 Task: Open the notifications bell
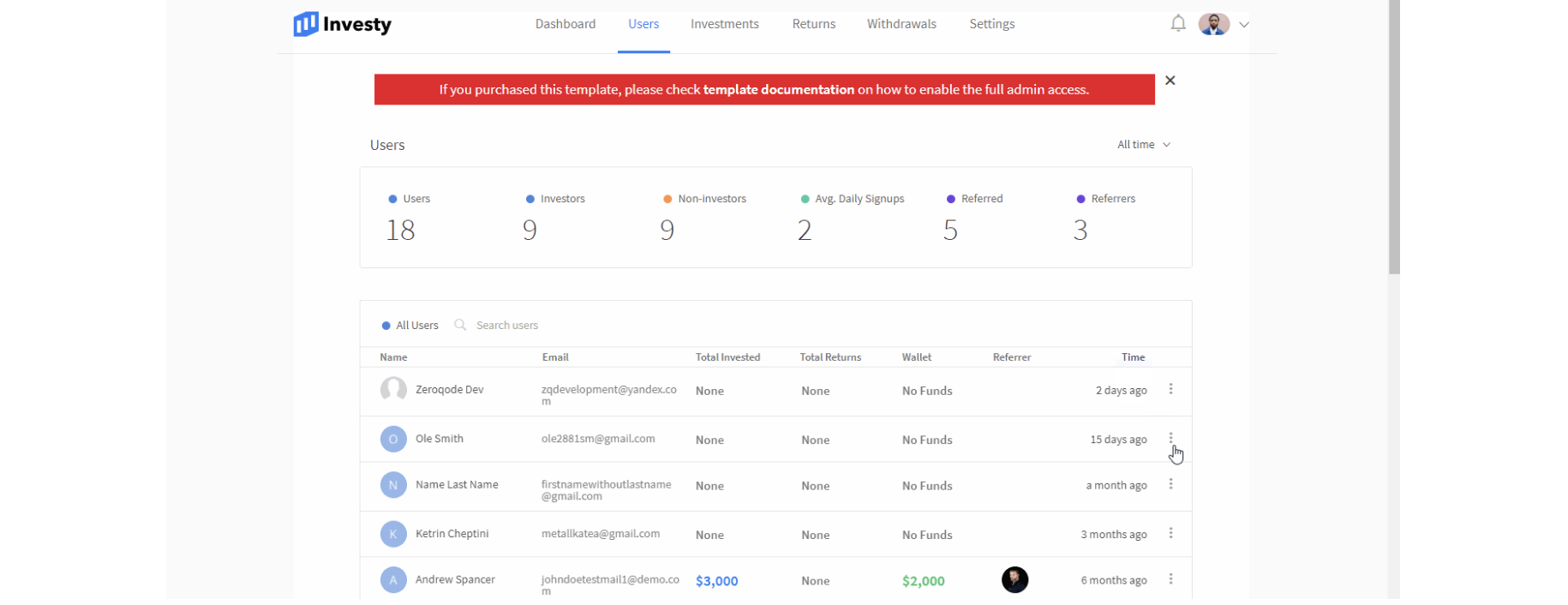(x=1178, y=24)
